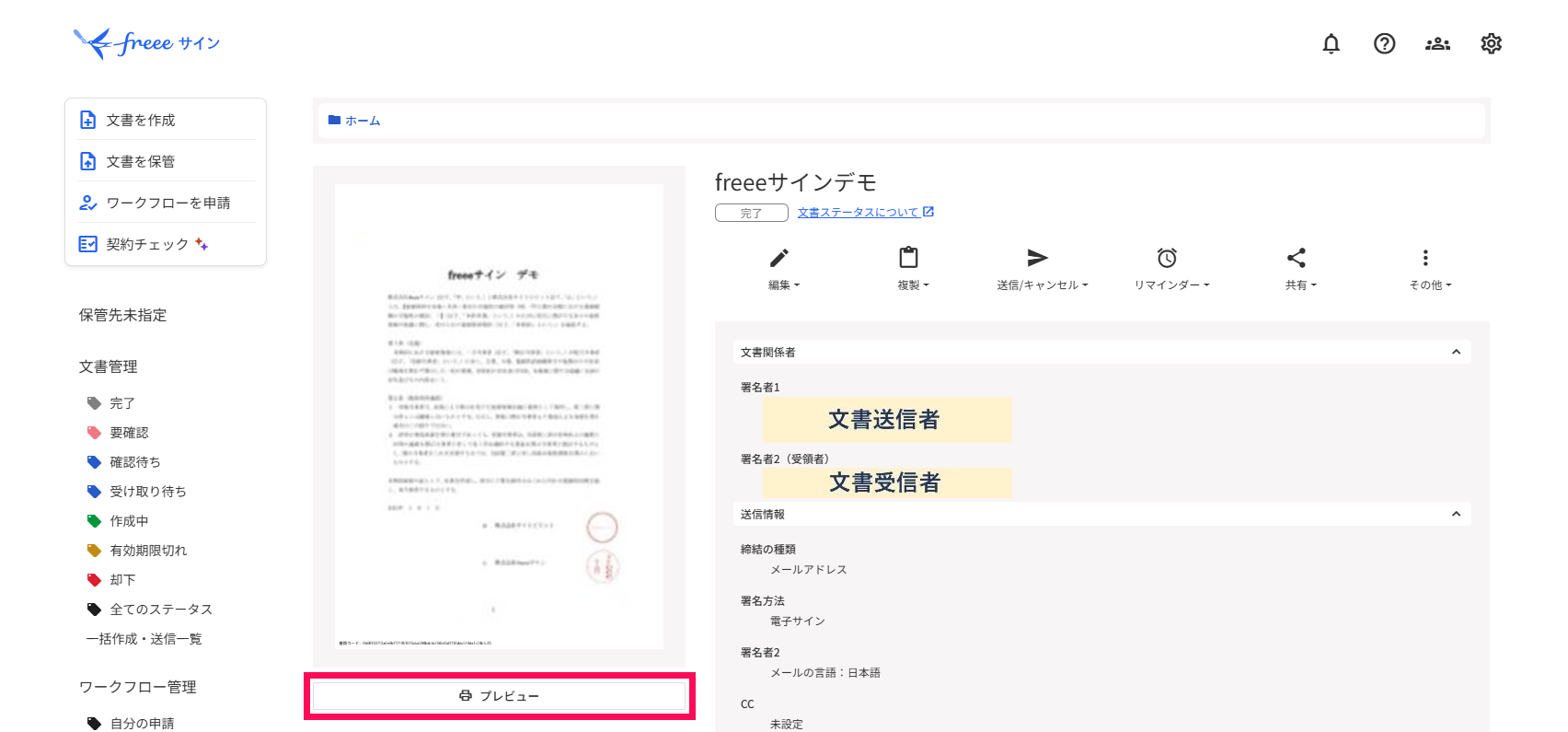1568x732 pixels.
Task: Open the 送信/キャンセル dropdown menu
Action: click(1043, 285)
